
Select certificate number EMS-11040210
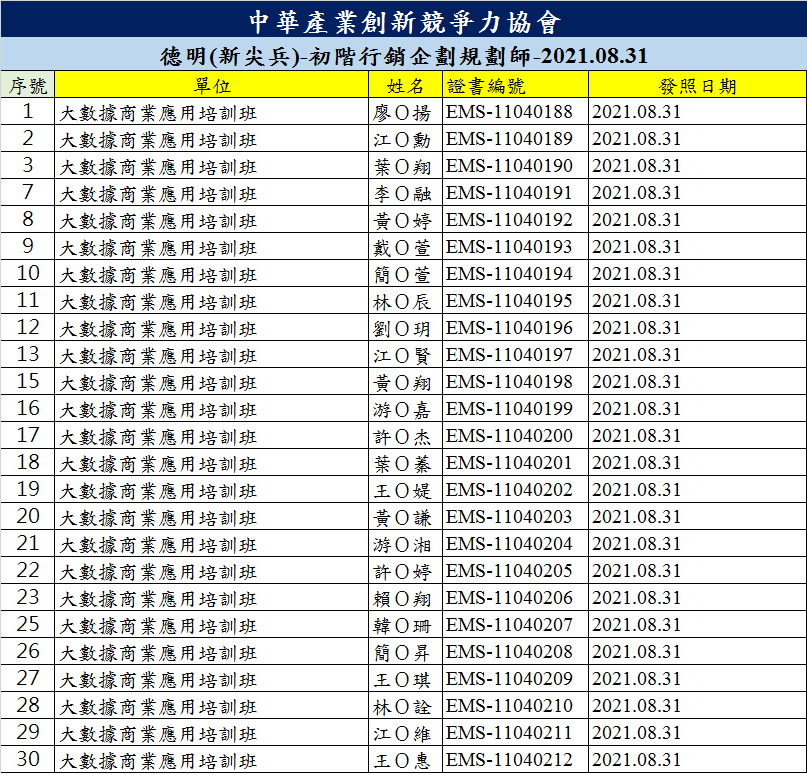(x=508, y=706)
